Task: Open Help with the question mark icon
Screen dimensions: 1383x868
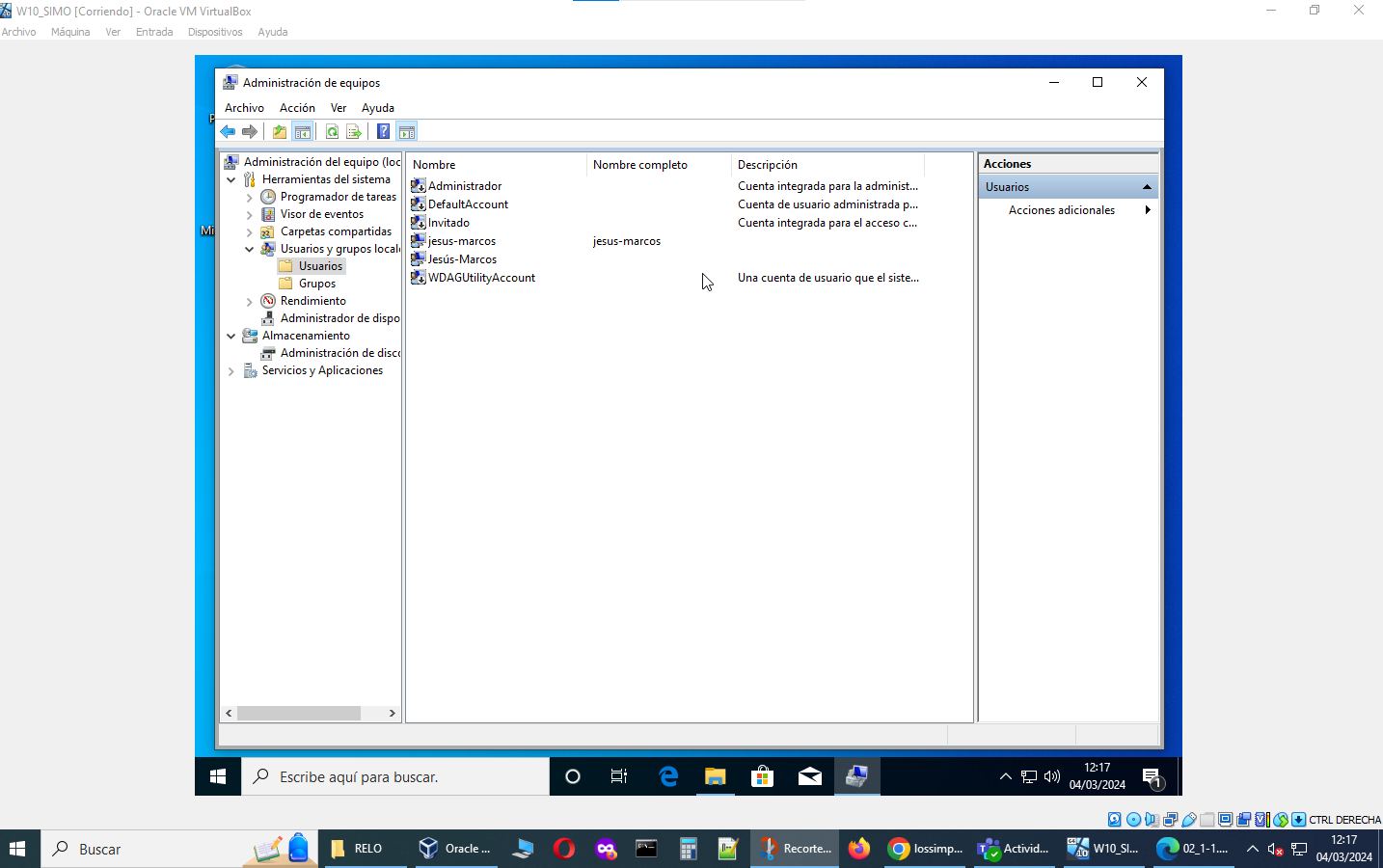Action: tap(383, 132)
